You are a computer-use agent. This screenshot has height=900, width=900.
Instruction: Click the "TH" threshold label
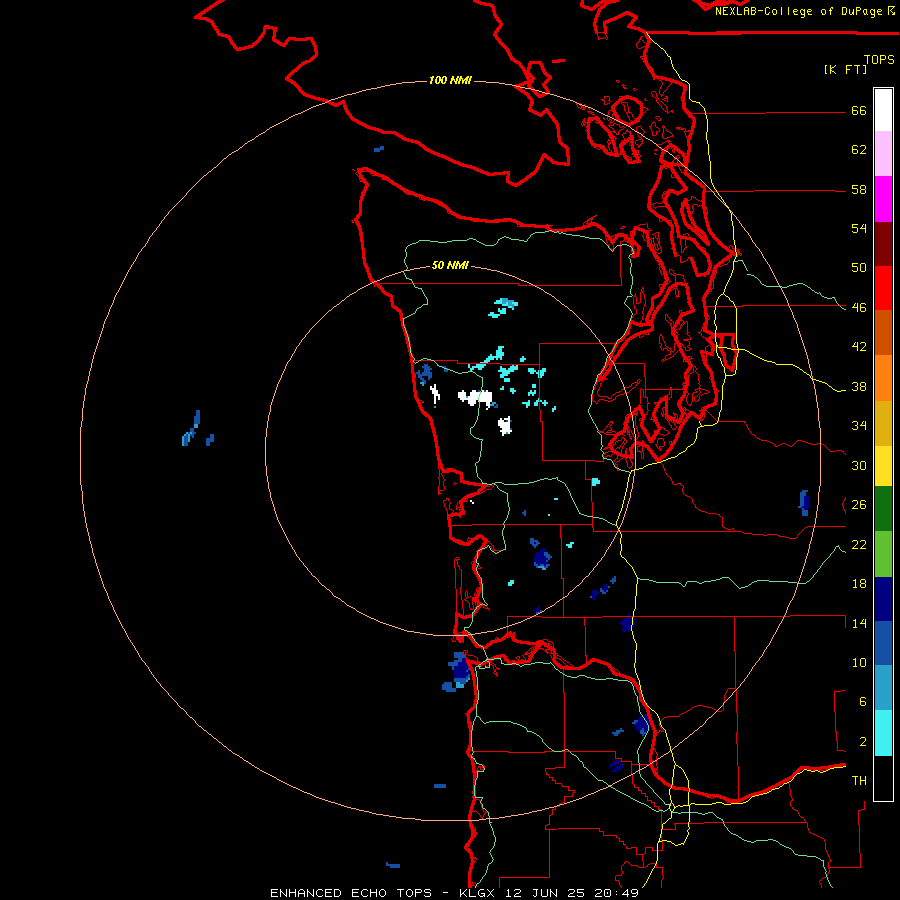(x=859, y=781)
